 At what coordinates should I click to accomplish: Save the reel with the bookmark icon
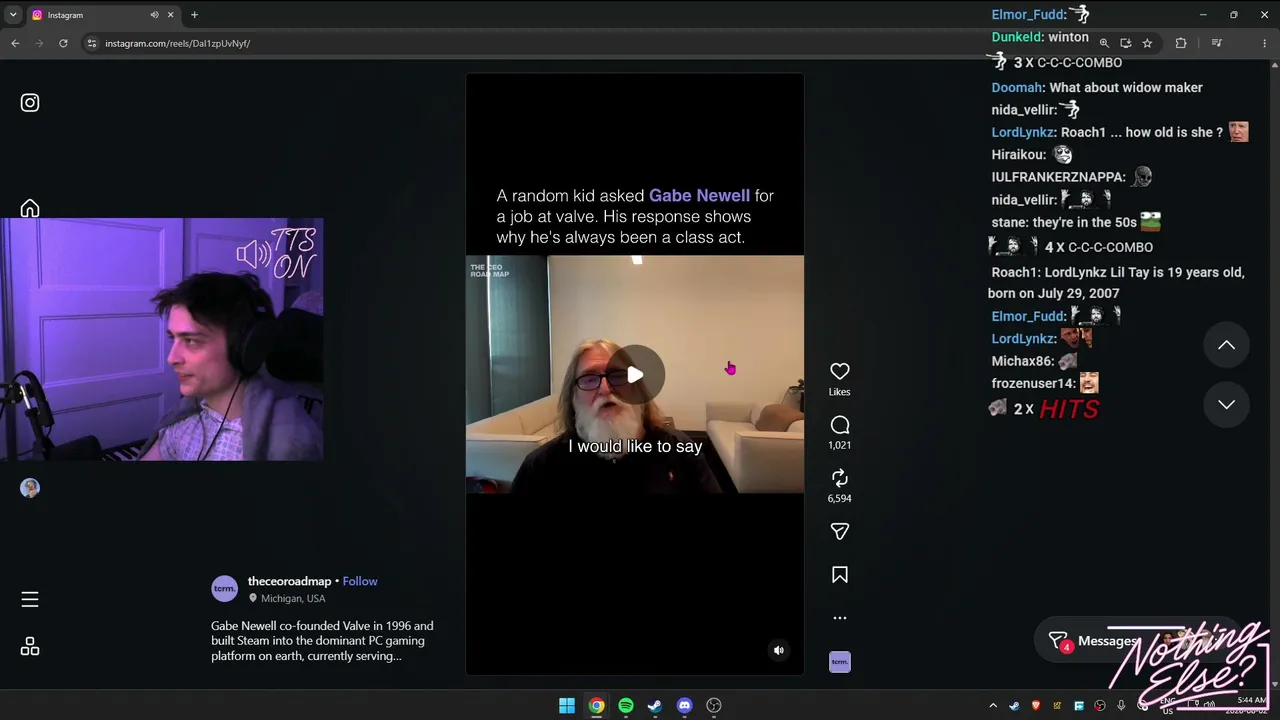pos(840,575)
